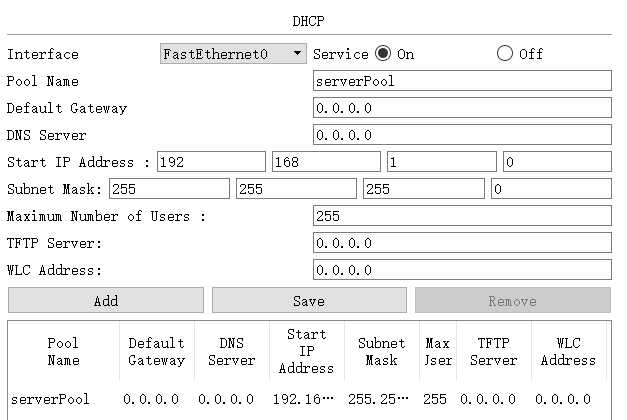
Task: Click the TFTP Server column header
Action: tap(494, 352)
